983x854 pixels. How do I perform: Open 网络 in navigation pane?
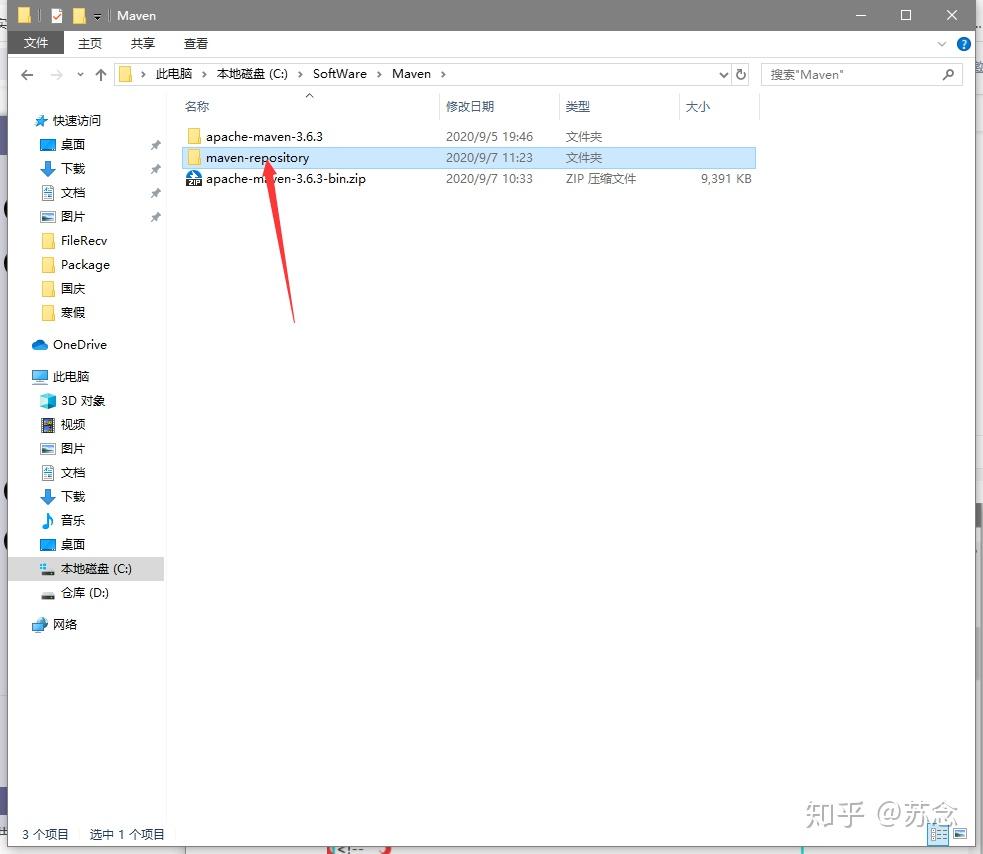pyautogui.click(x=65, y=625)
